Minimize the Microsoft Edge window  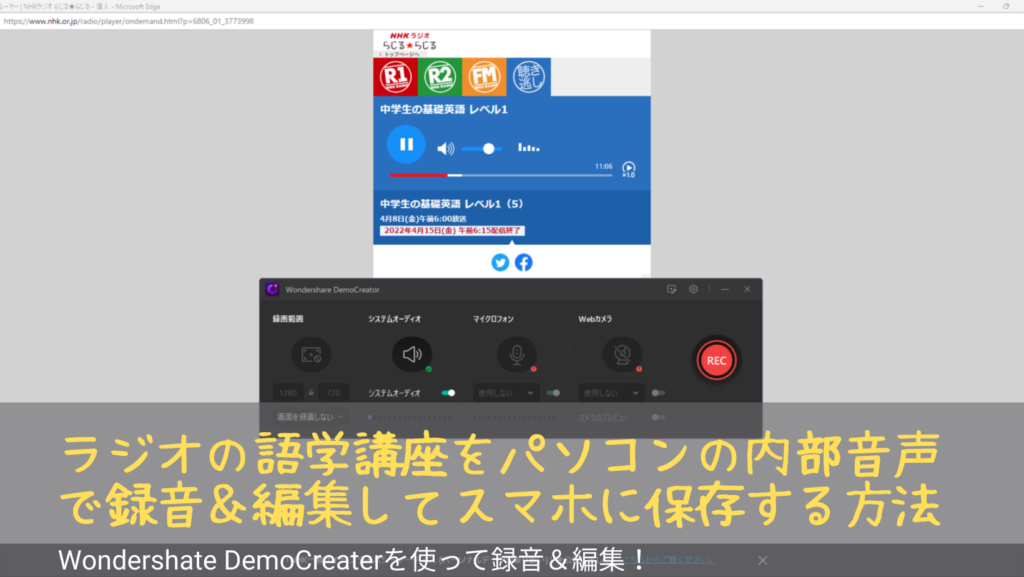(981, 6)
